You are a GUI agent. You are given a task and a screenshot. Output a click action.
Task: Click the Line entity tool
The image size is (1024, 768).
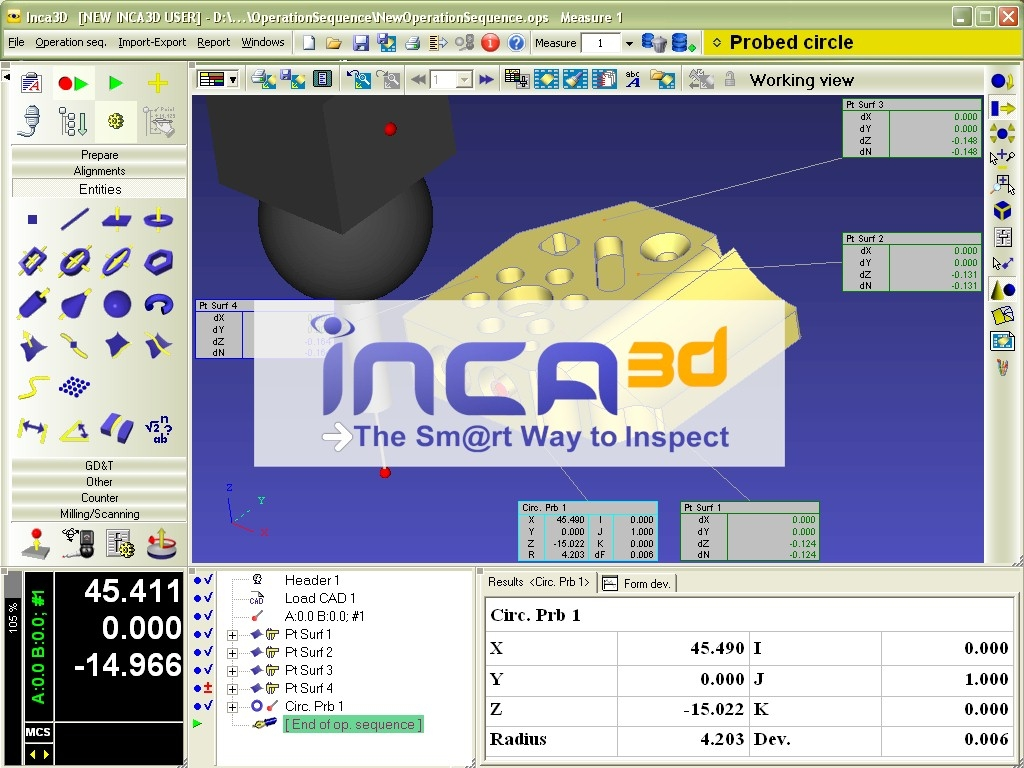pos(75,219)
